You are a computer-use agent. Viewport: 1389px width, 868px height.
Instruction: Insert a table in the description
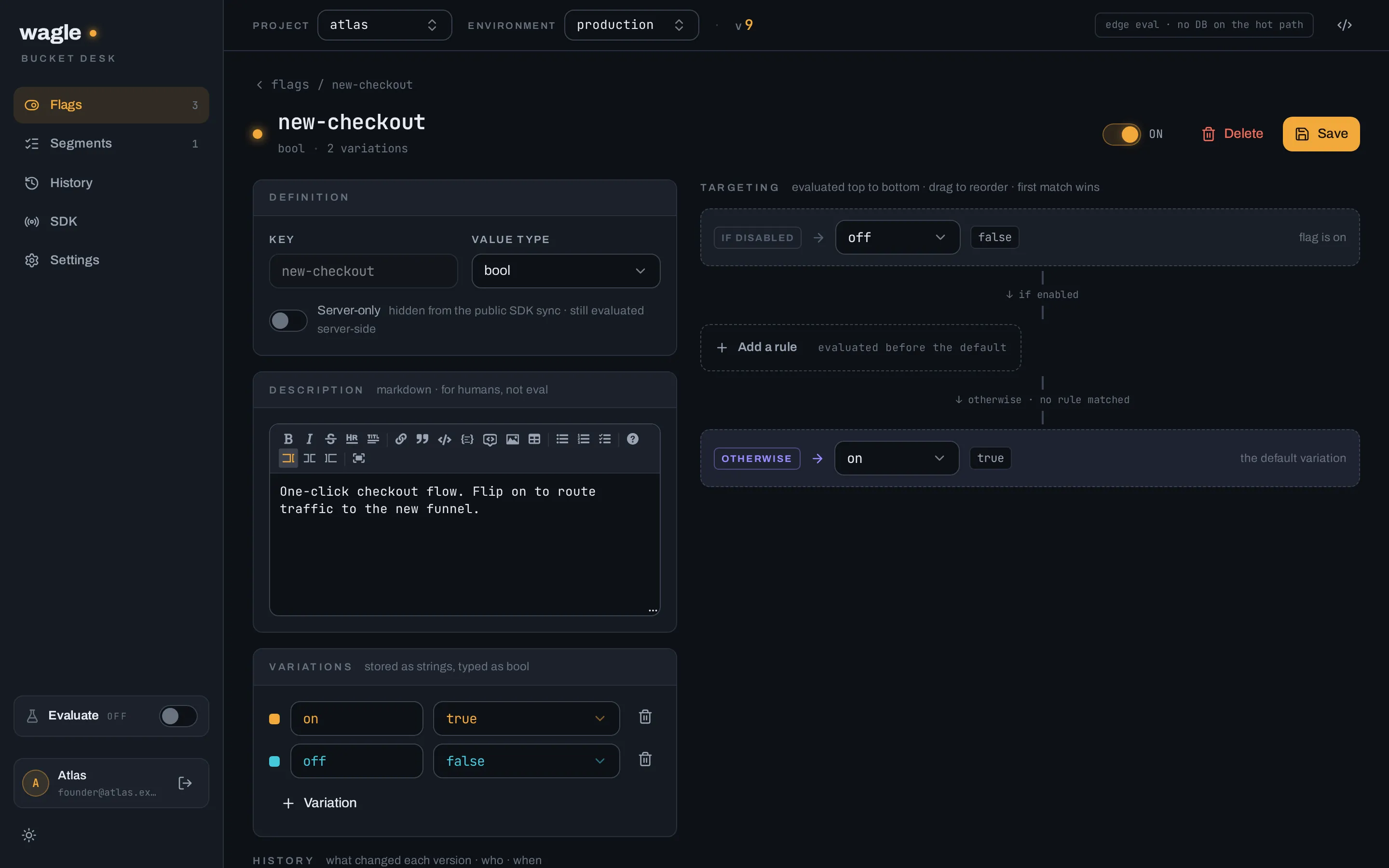534,439
